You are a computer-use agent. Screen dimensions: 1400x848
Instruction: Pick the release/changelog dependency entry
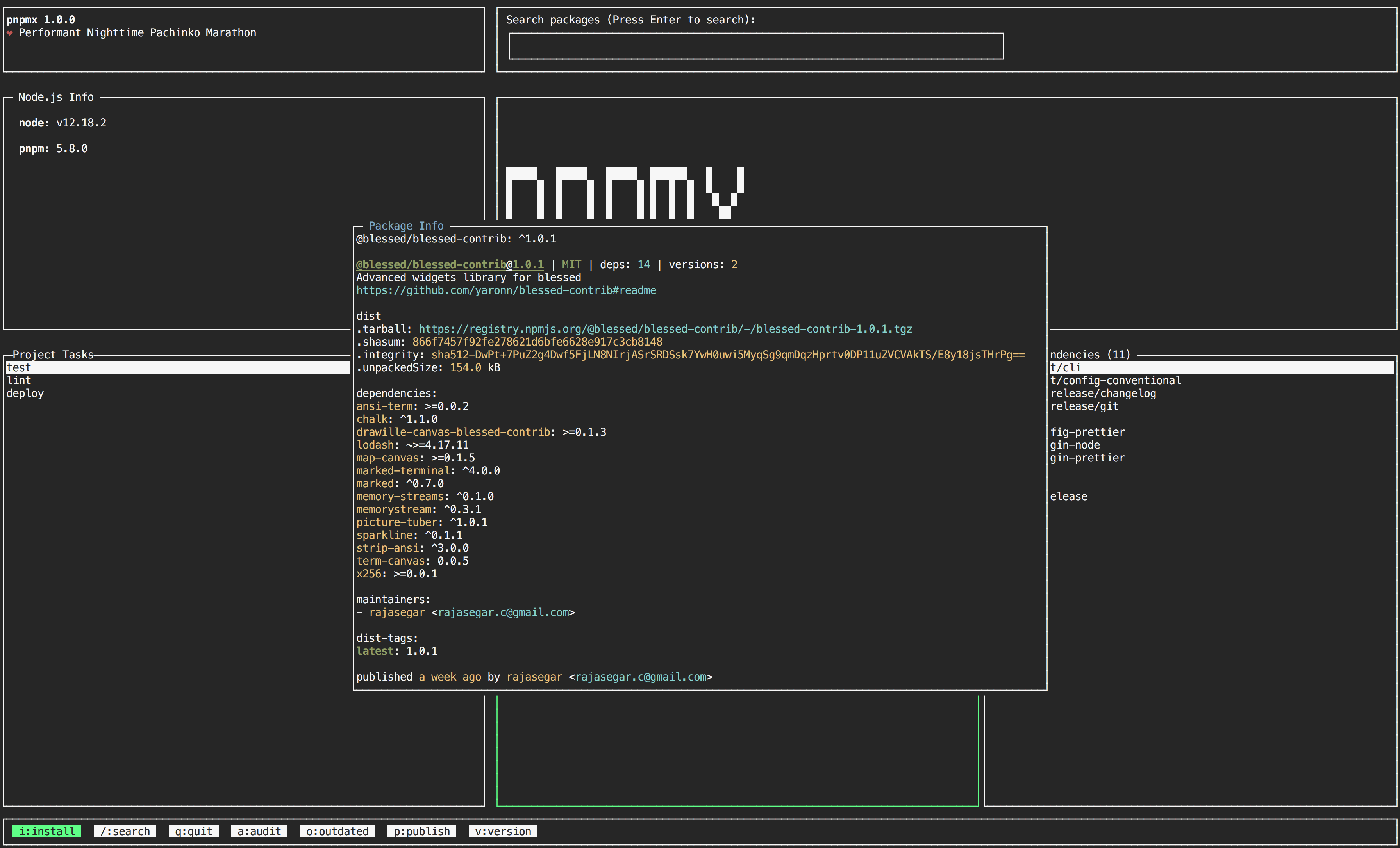[x=1103, y=393]
